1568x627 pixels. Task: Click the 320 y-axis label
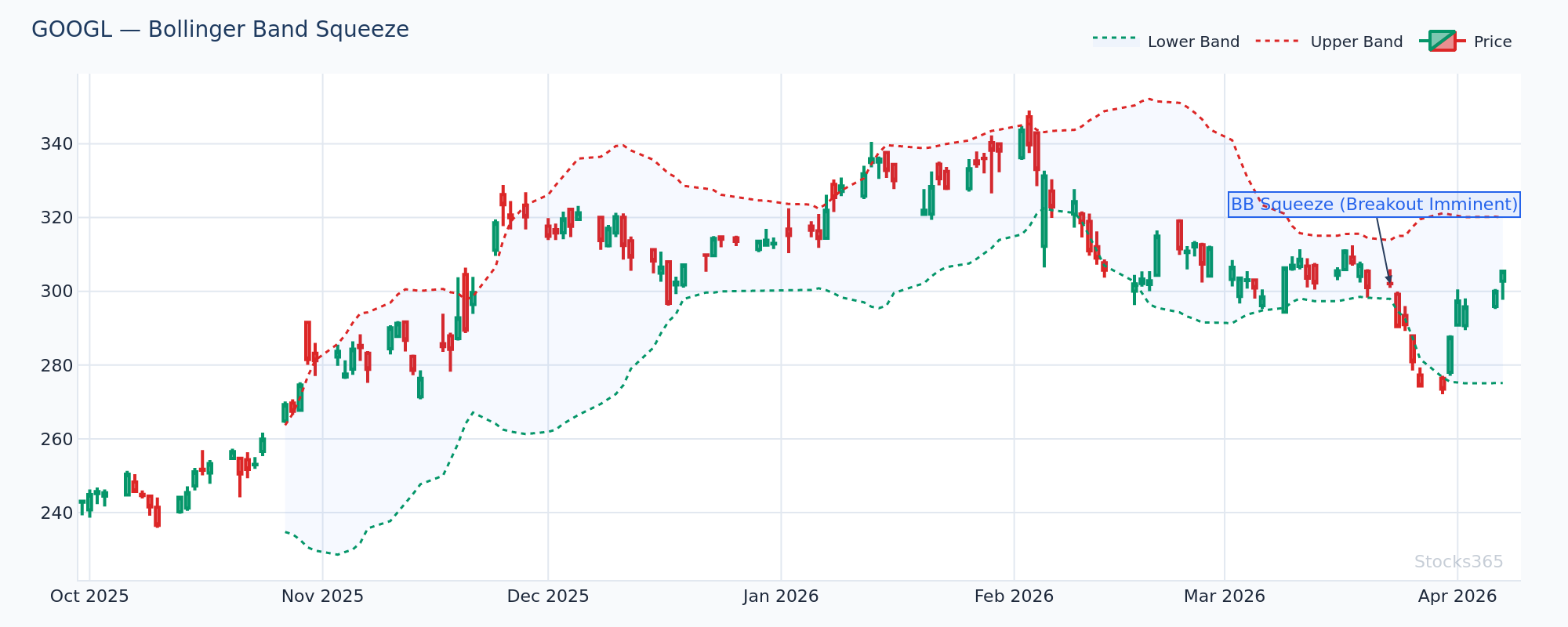(56, 218)
